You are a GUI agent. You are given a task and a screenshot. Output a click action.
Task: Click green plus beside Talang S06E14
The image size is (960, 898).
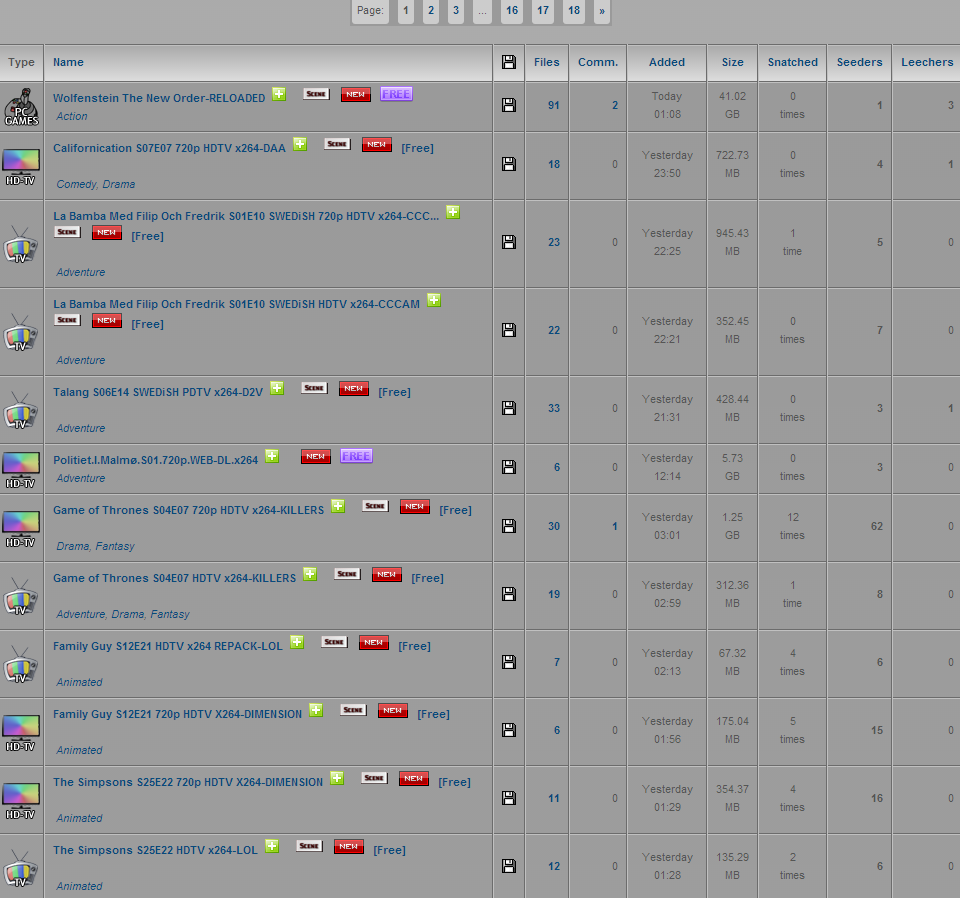click(277, 387)
